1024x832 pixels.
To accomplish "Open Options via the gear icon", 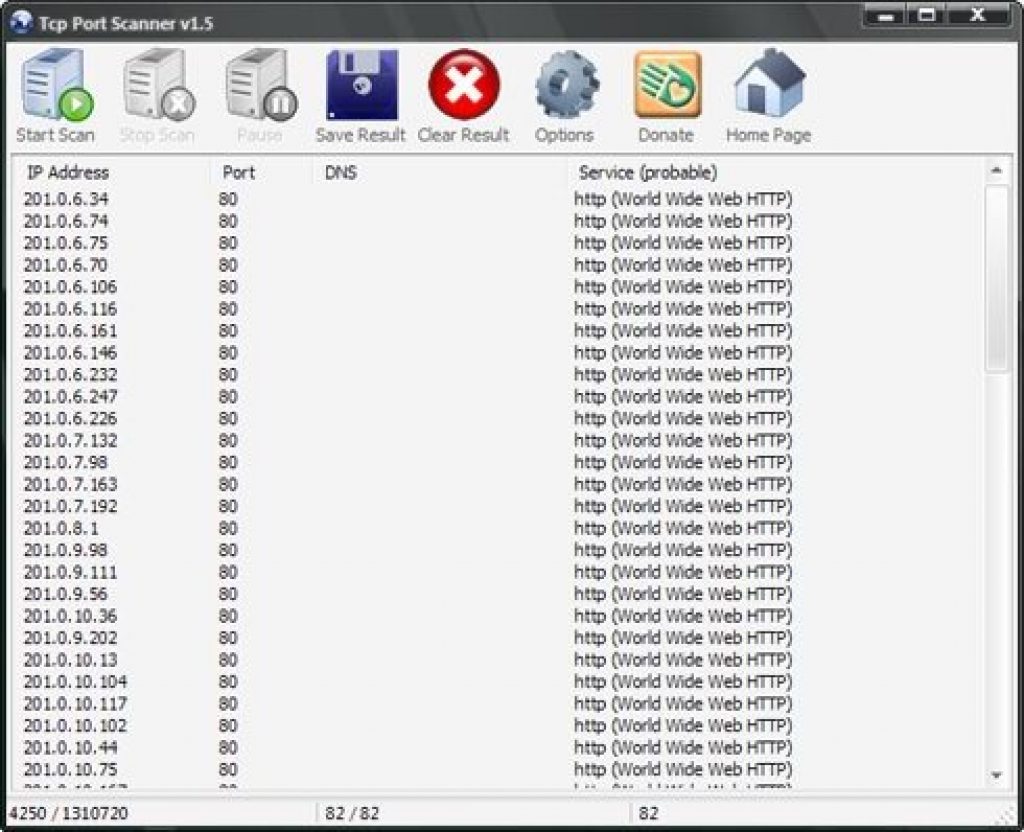I will click(x=565, y=87).
